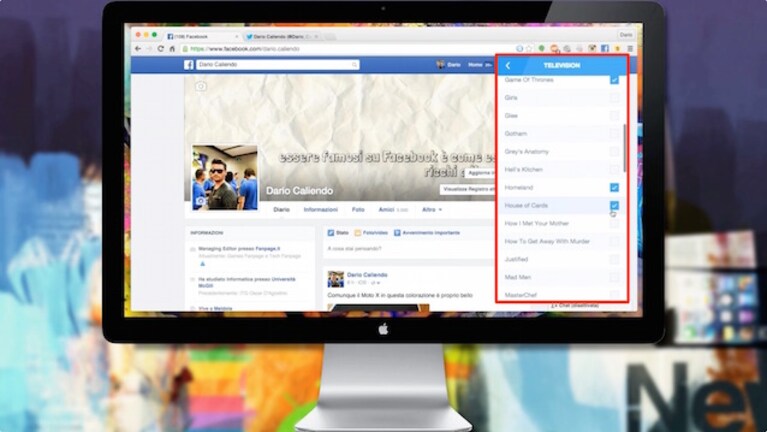The height and width of the screenshot is (432, 767).
Task: Click the Television panel scrollbar thumb
Action: pyautogui.click(x=625, y=148)
